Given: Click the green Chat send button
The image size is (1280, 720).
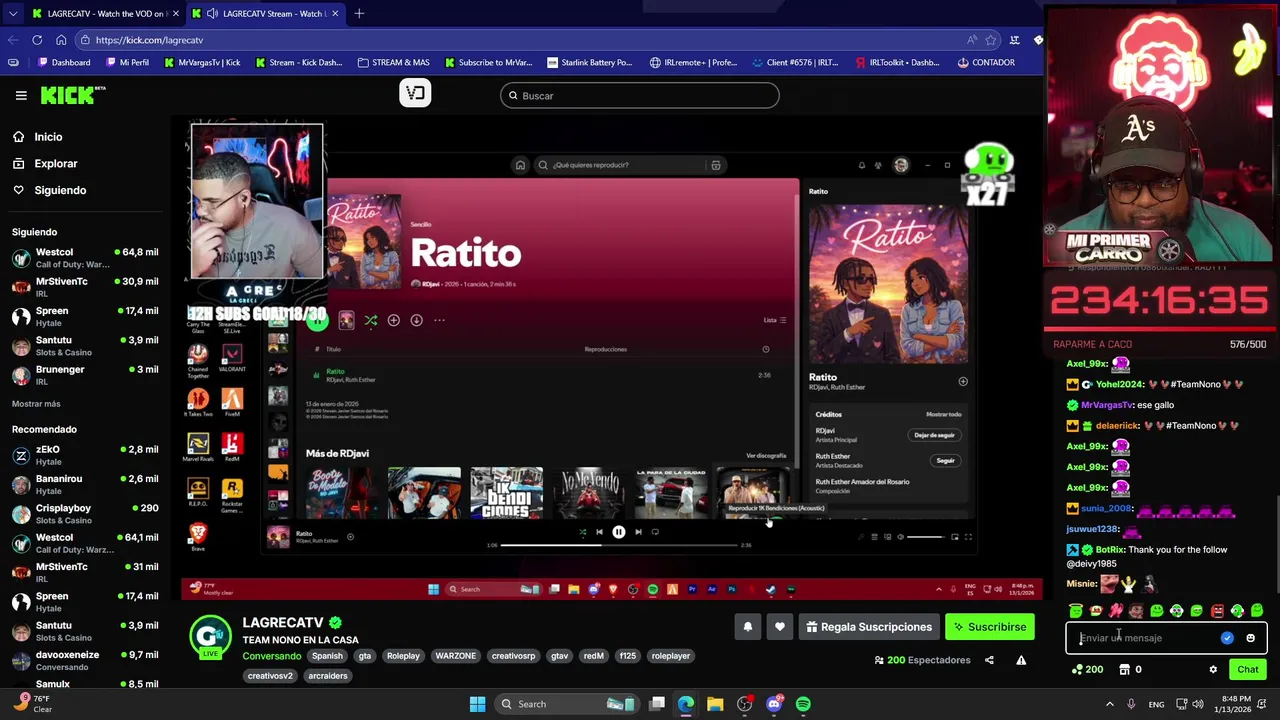Looking at the screenshot, I should [x=1247, y=670].
